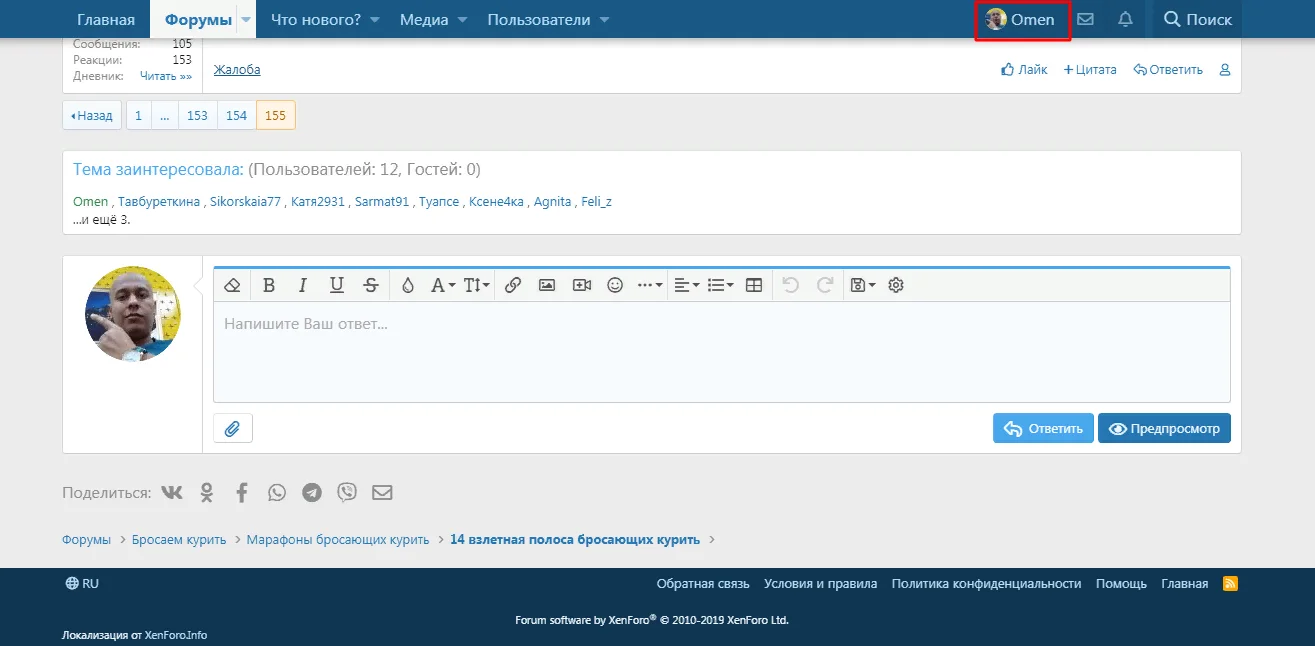Toggle bold formatting in editor

(x=269, y=285)
